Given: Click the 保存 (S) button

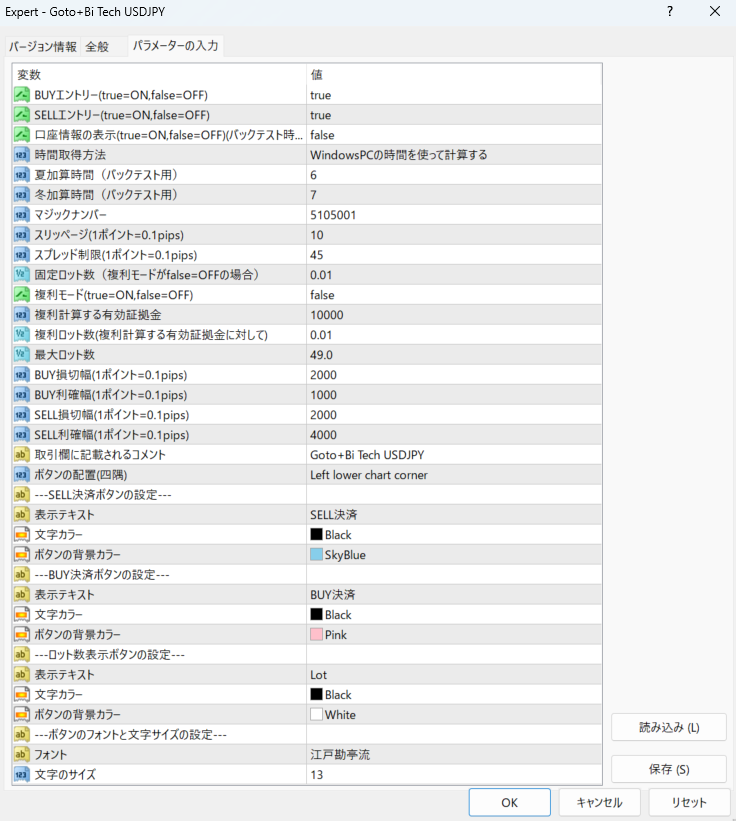Looking at the screenshot, I should click(669, 769).
